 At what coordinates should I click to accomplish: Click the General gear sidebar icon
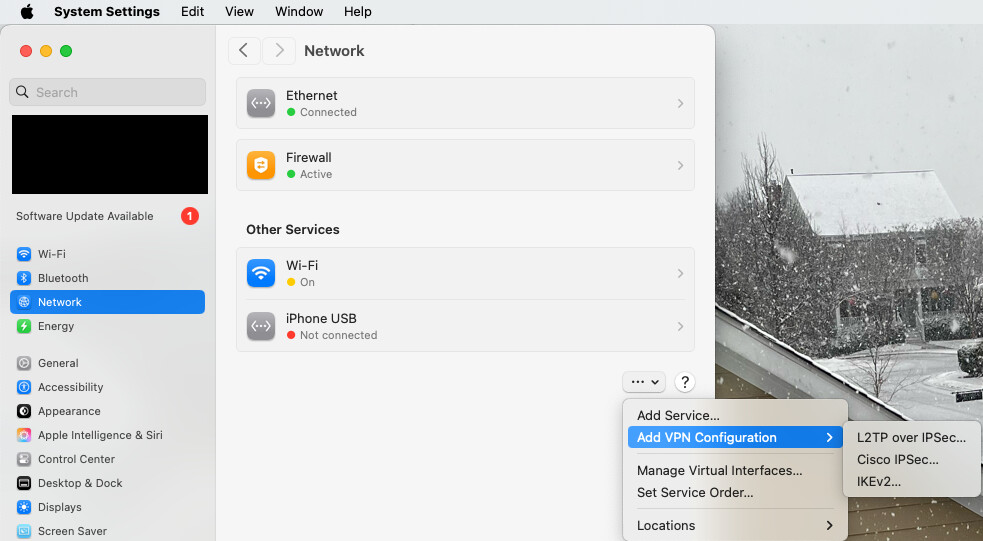(24, 363)
